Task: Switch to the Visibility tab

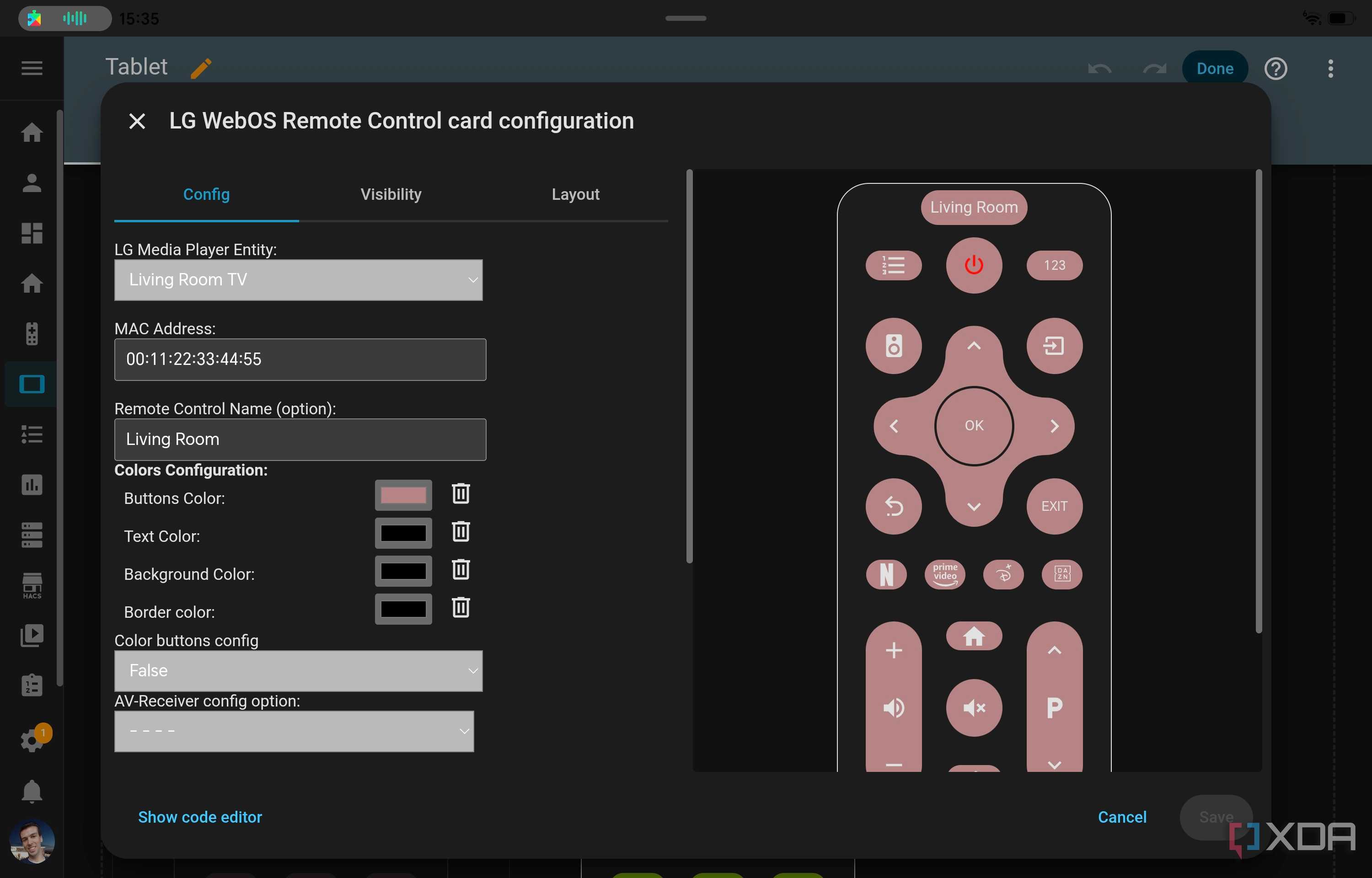Action: point(391,194)
